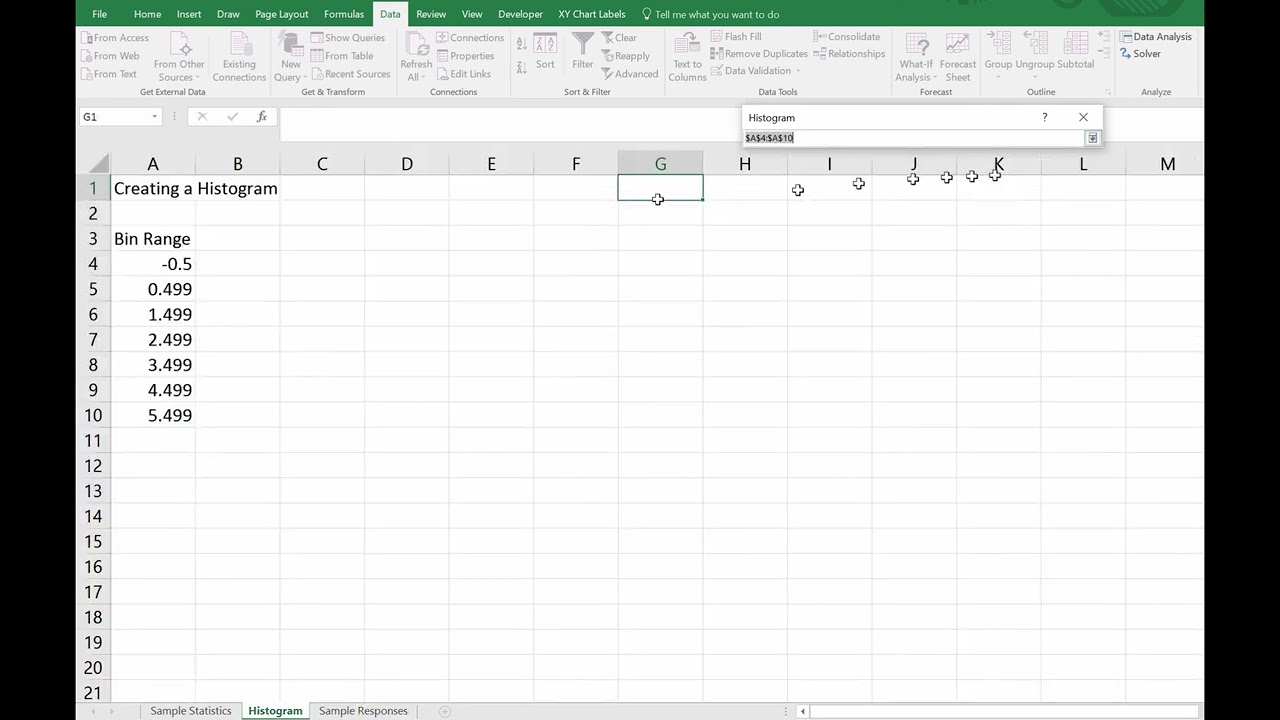This screenshot has height=720, width=1280.
Task: Select cell containing Bin Range
Action: [x=153, y=239]
